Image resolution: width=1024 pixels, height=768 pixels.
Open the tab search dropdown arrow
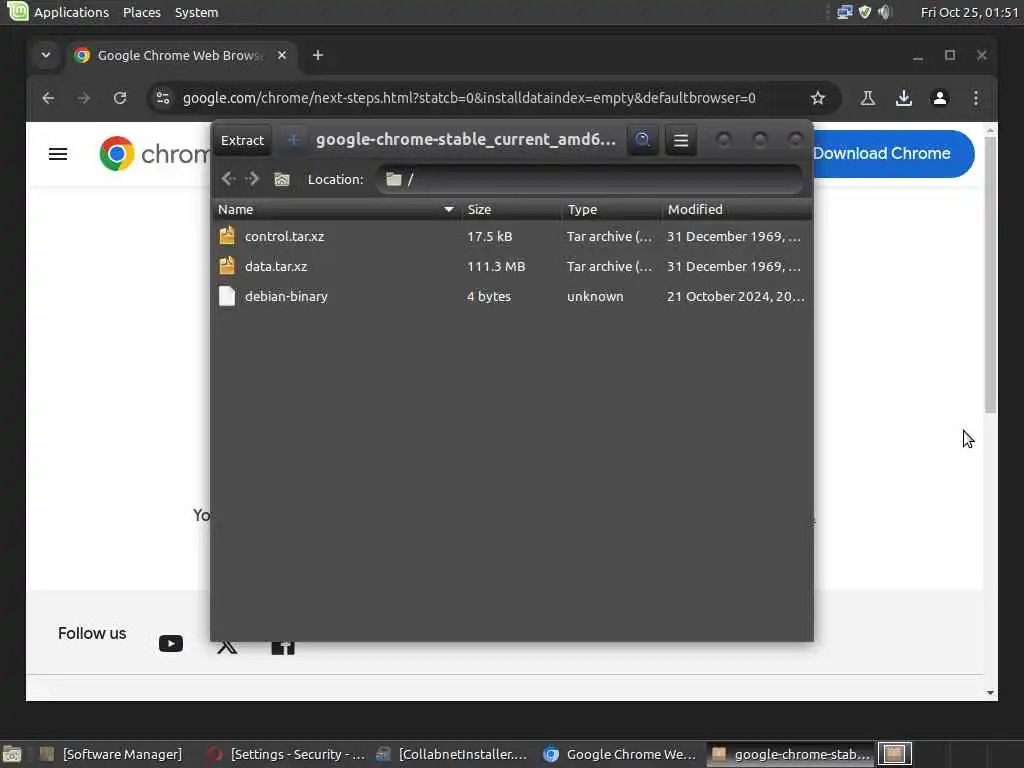pyautogui.click(x=46, y=56)
